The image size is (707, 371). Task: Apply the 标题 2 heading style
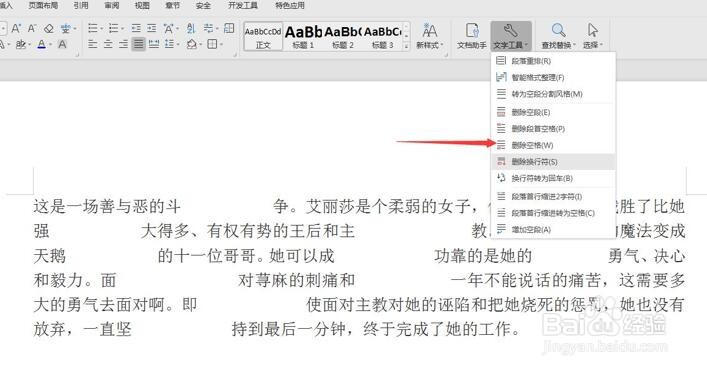pyautogui.click(x=343, y=36)
